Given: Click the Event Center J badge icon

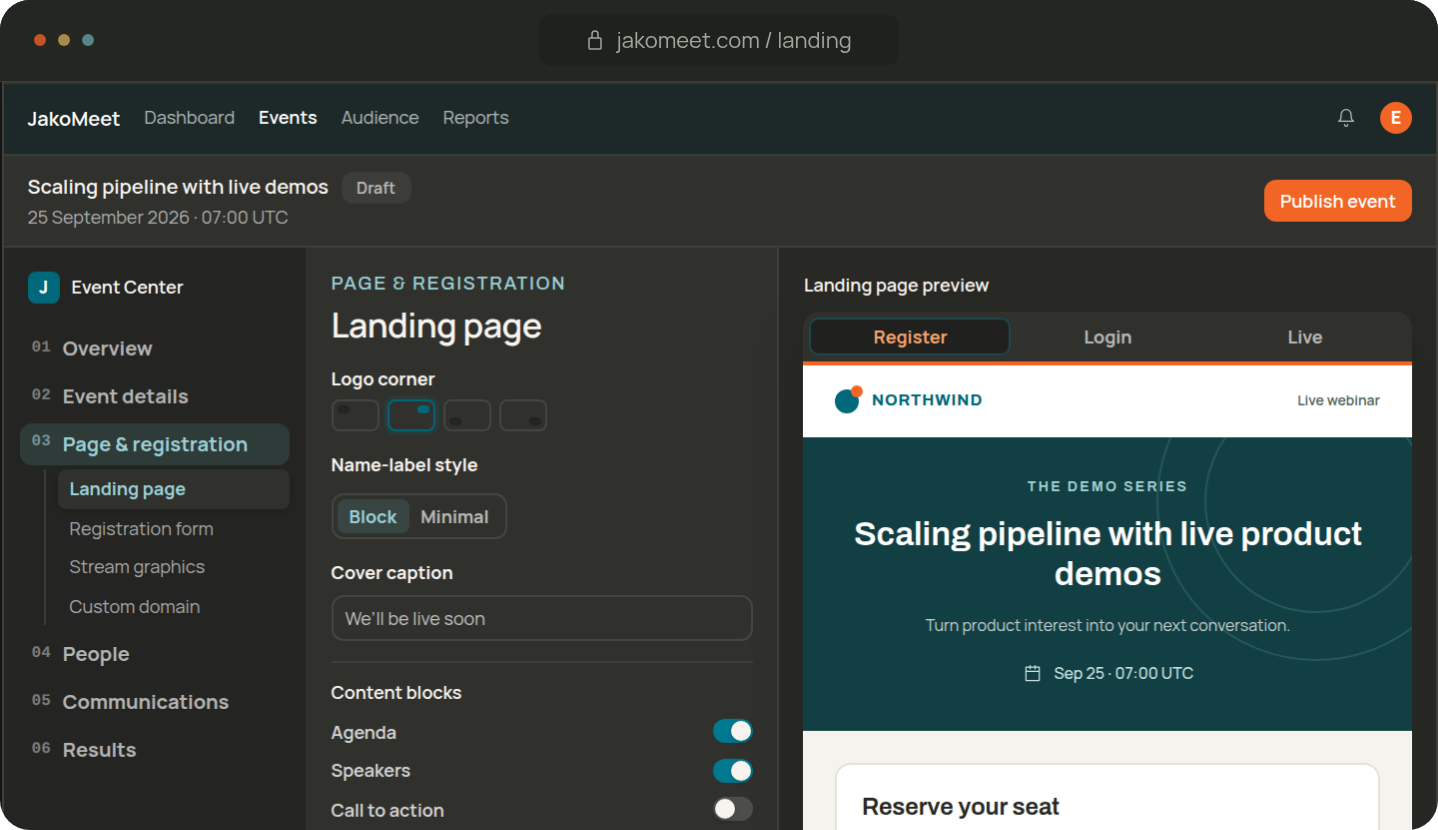Looking at the screenshot, I should click(x=43, y=287).
